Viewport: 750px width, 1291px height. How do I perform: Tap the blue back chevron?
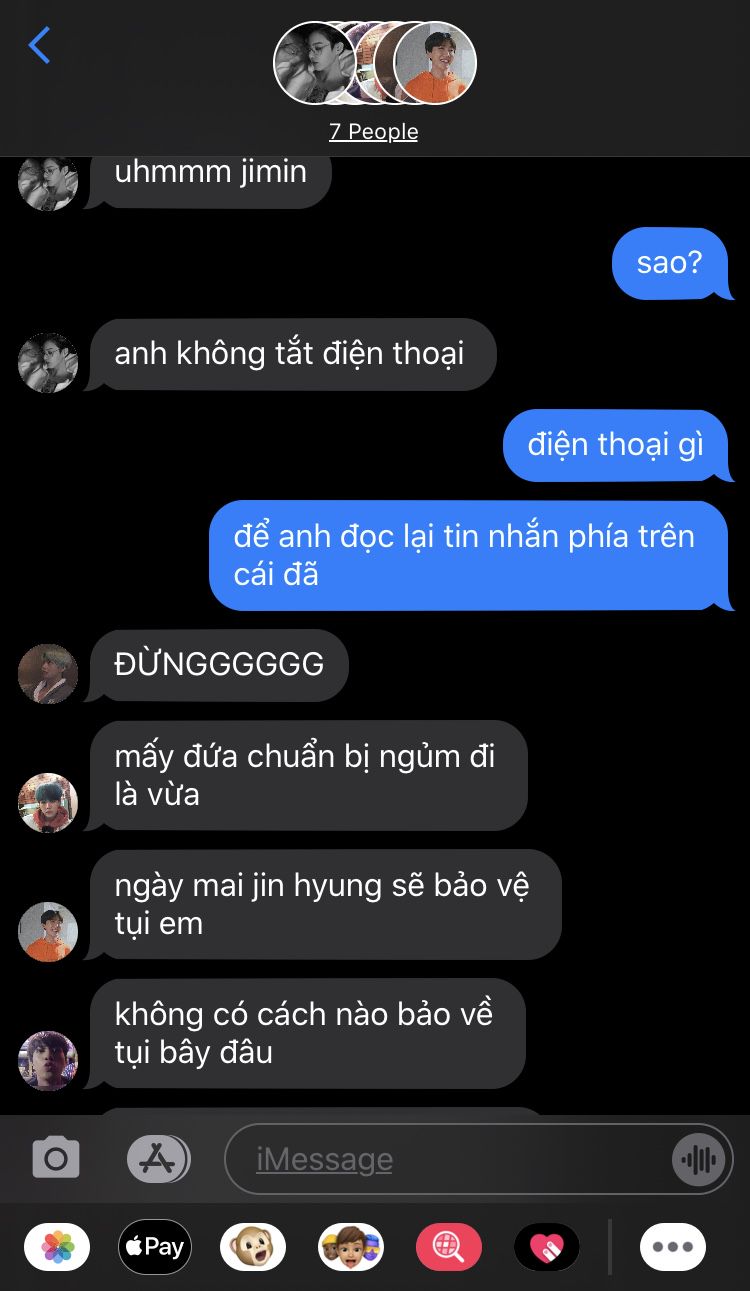[39, 46]
